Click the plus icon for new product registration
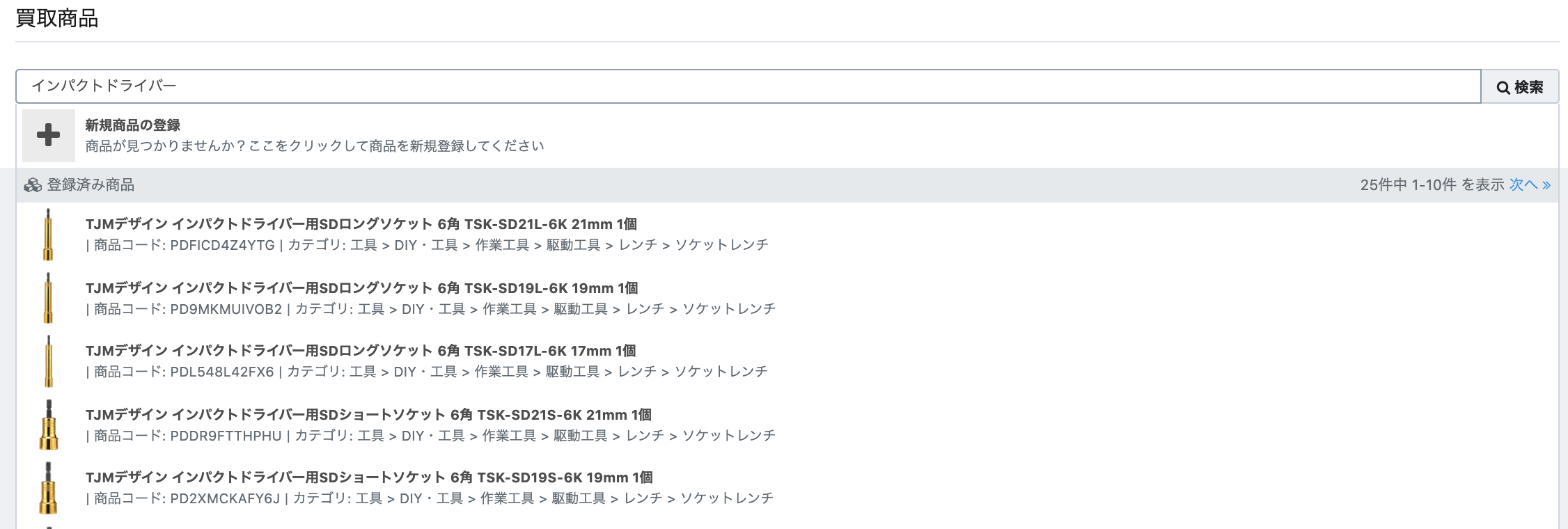Viewport: 1568px width, 529px height. (x=48, y=135)
